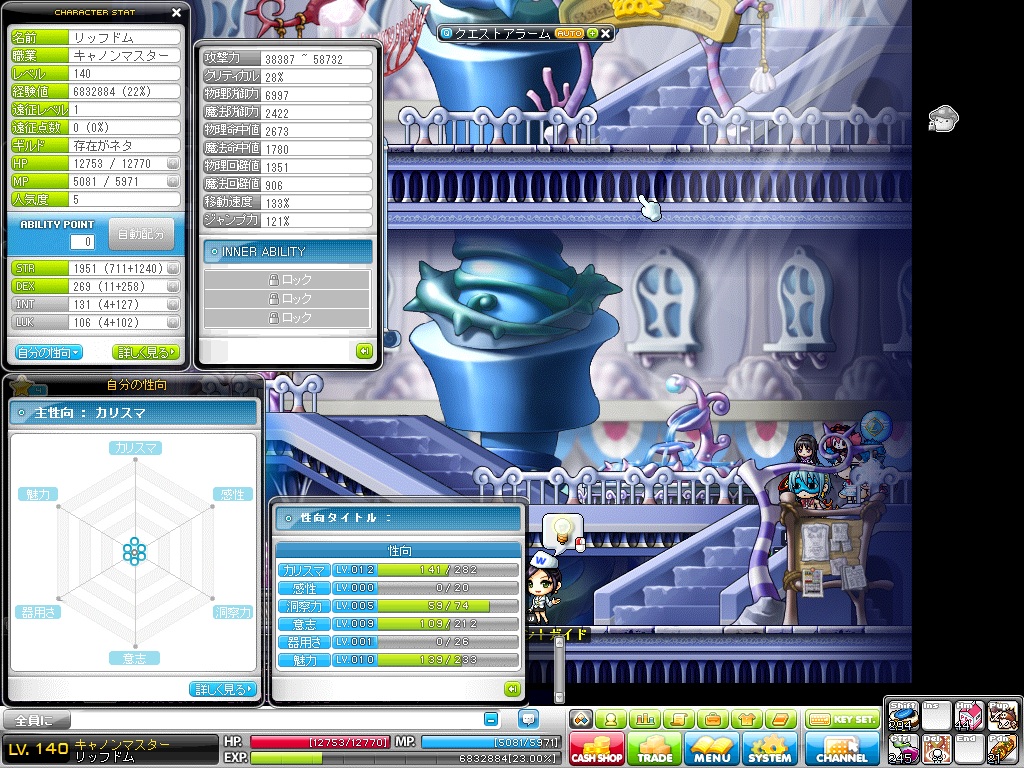
Task: Expand quest alarm with green plus
Action: click(592, 33)
